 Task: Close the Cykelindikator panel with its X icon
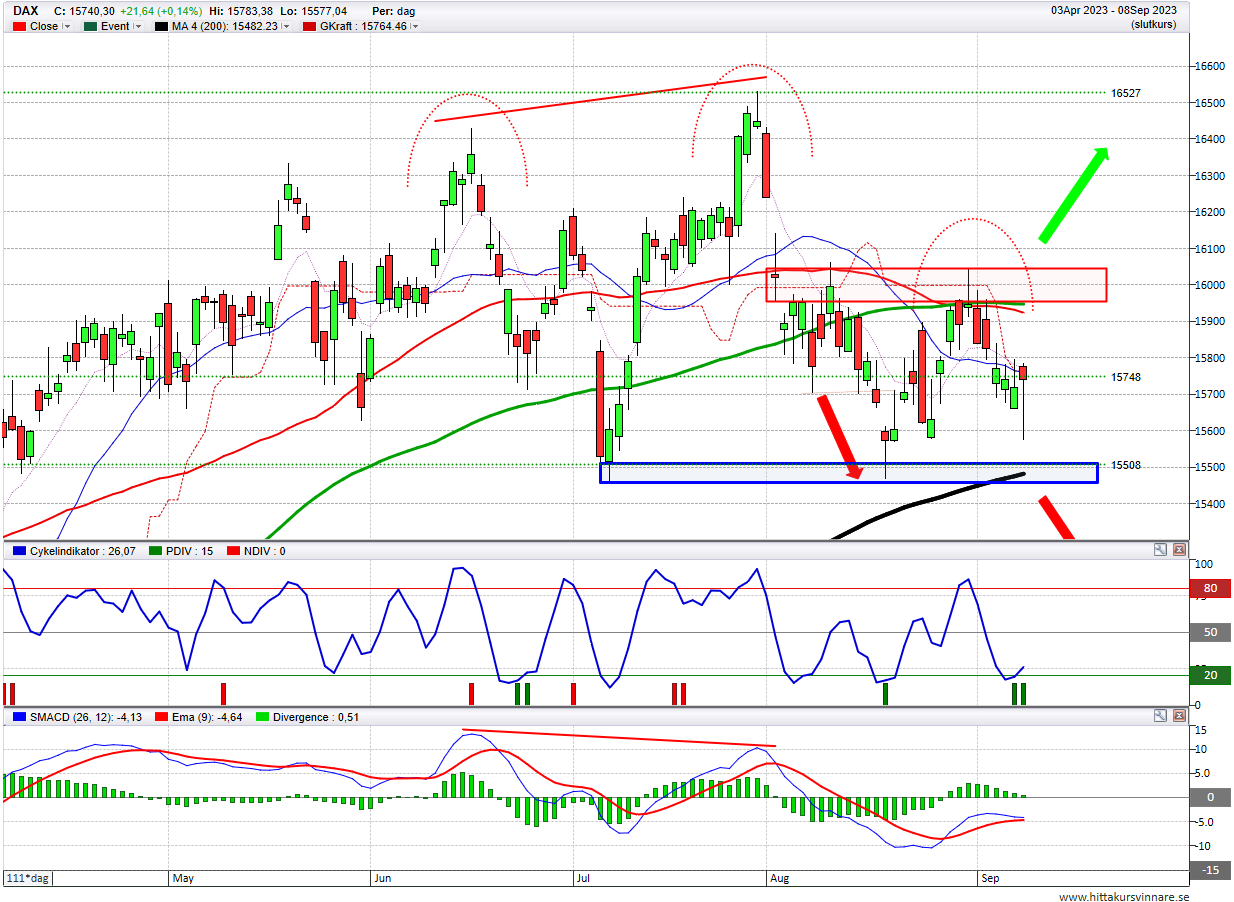pyautogui.click(x=1180, y=550)
